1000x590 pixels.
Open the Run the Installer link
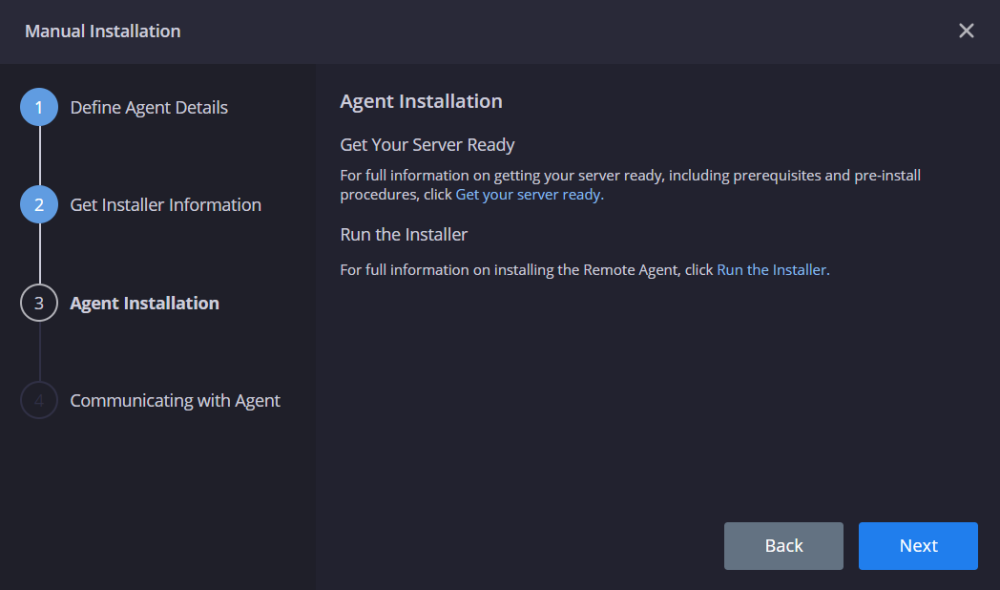pos(771,269)
